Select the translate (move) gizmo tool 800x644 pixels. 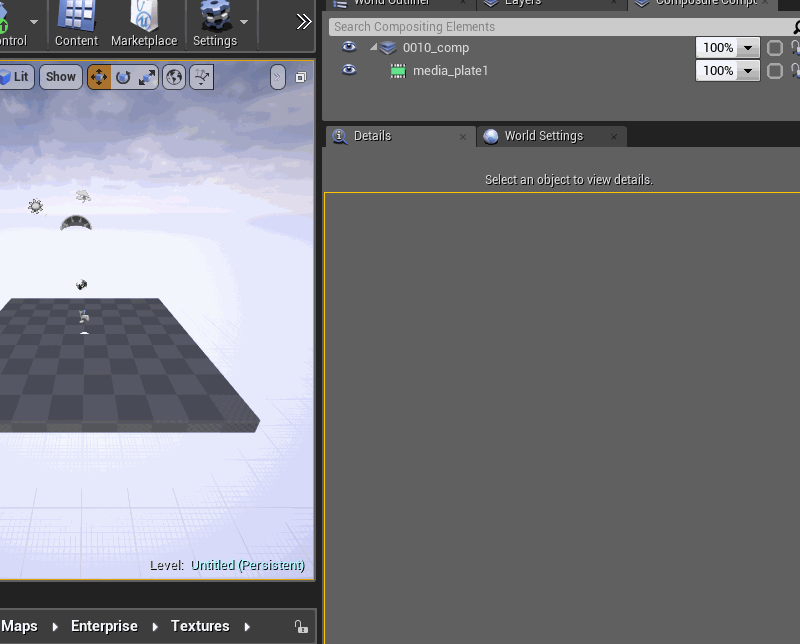[99, 77]
